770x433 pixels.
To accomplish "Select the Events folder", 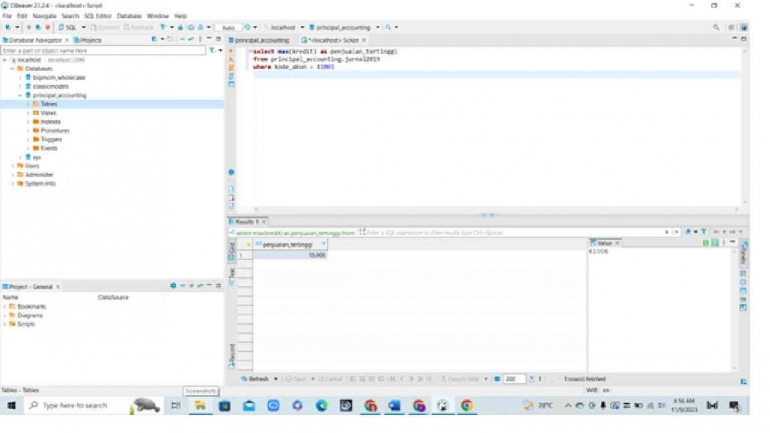I will (49, 148).
